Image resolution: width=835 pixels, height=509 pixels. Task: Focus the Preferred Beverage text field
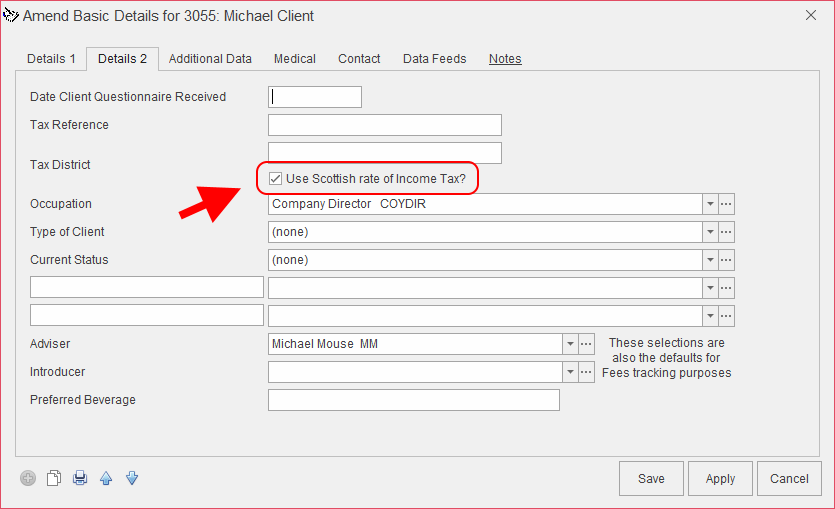414,400
